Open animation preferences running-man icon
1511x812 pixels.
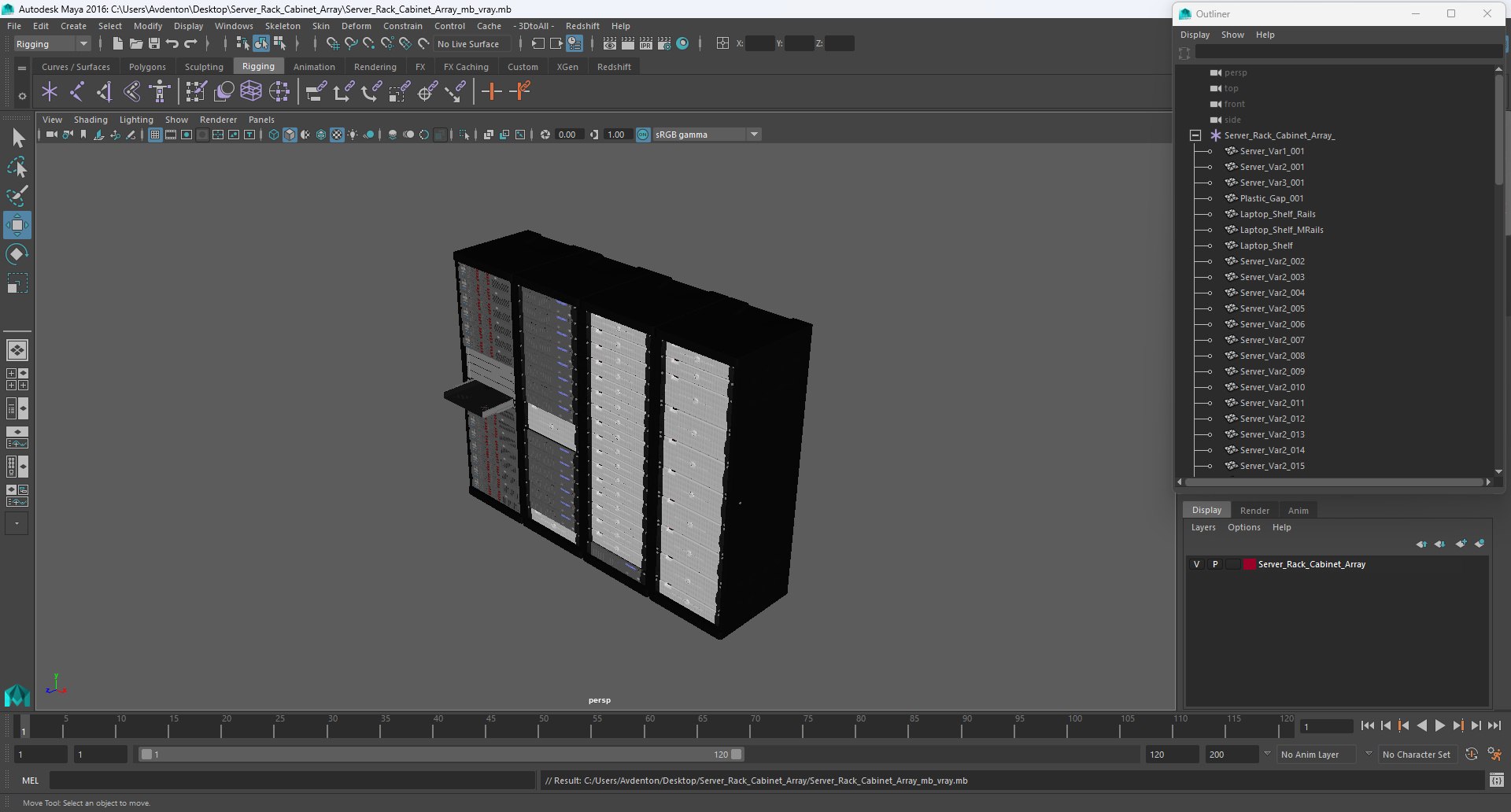(1494, 755)
